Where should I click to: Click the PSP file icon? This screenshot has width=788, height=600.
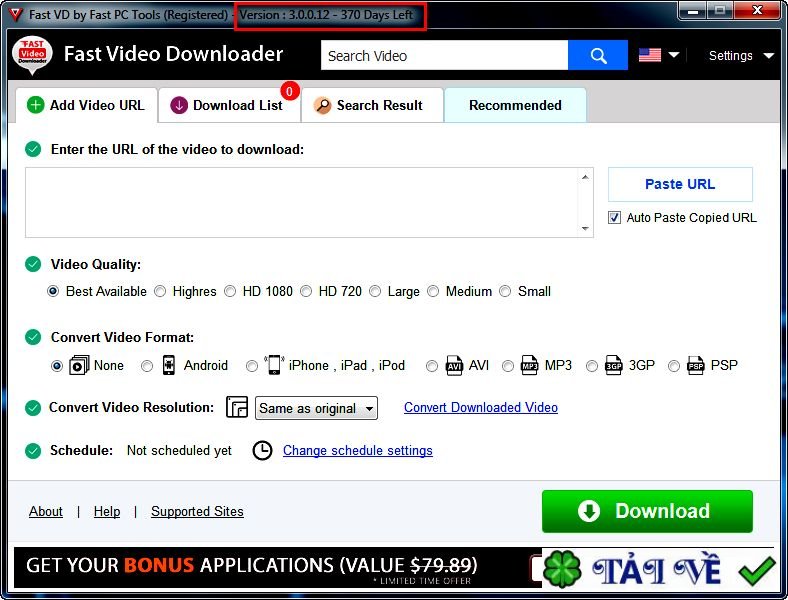pyautogui.click(x=696, y=365)
